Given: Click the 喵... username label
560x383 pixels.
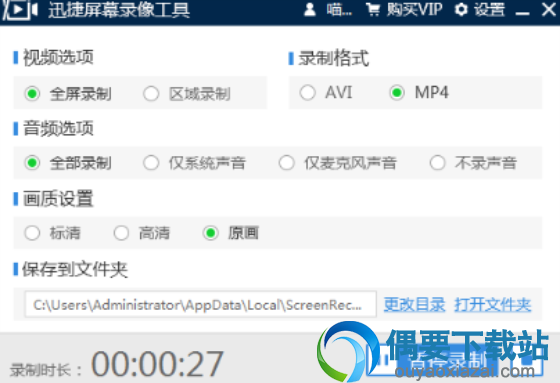Looking at the screenshot, I should coord(339,10).
